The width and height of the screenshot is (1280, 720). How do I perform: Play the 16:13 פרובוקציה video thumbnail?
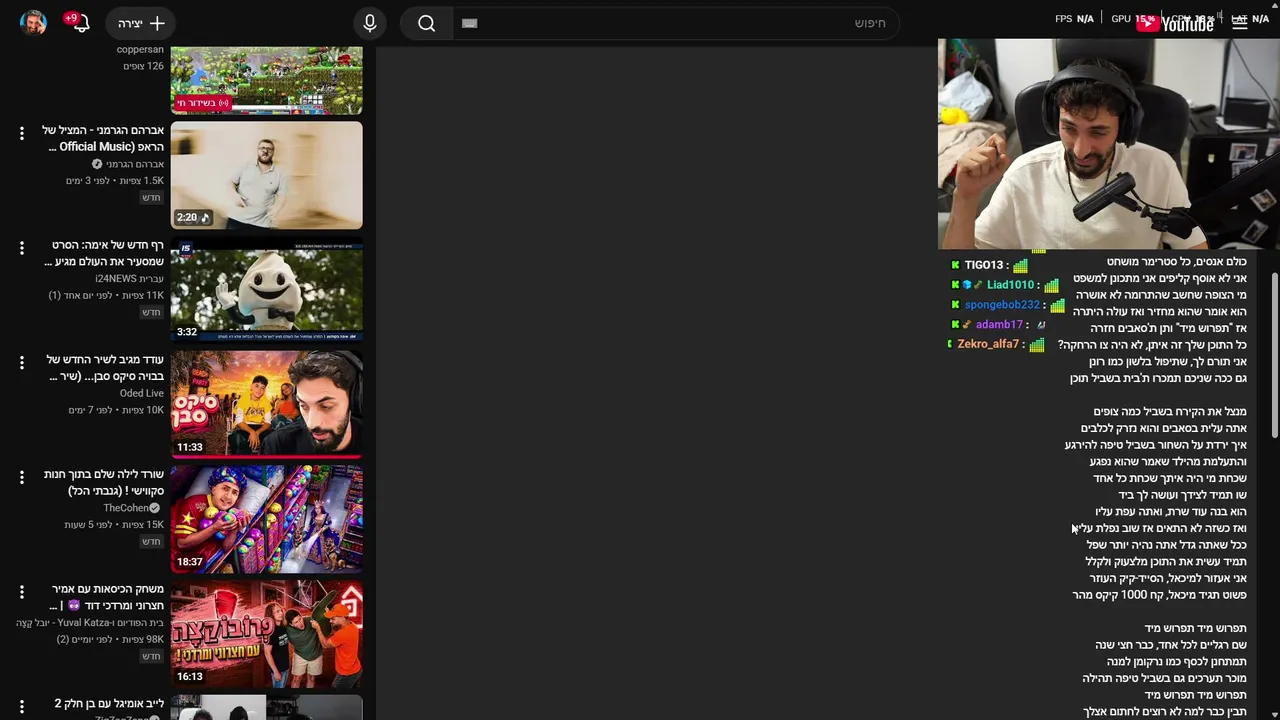tap(266, 635)
